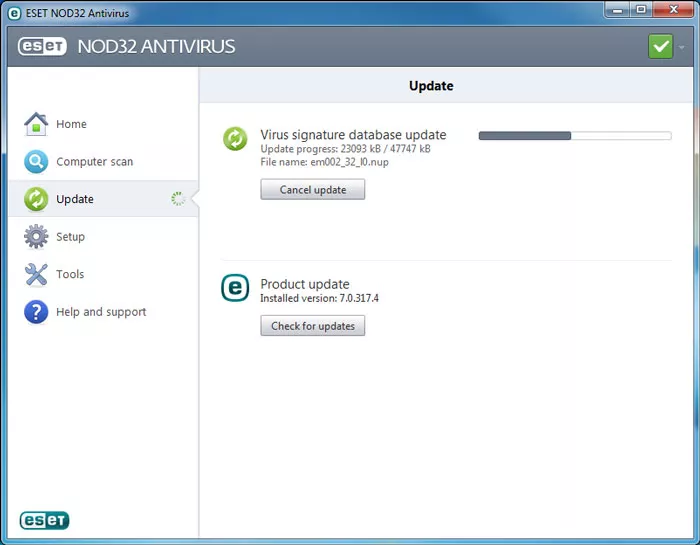The width and height of the screenshot is (700, 545).
Task: Open the dropdown arrow beside status checkmark
Action: [681, 47]
